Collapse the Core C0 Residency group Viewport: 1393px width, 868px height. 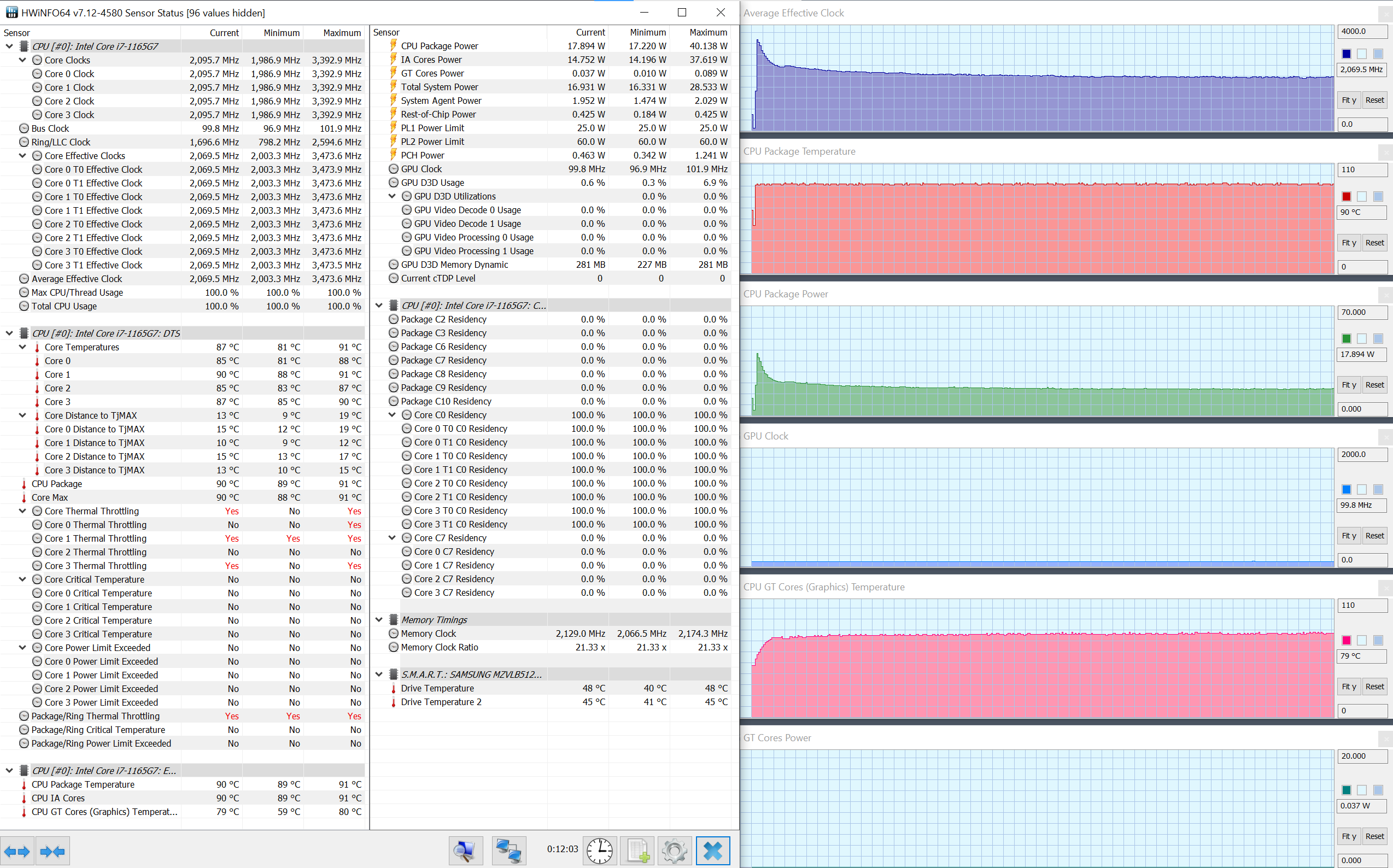pyautogui.click(x=392, y=414)
